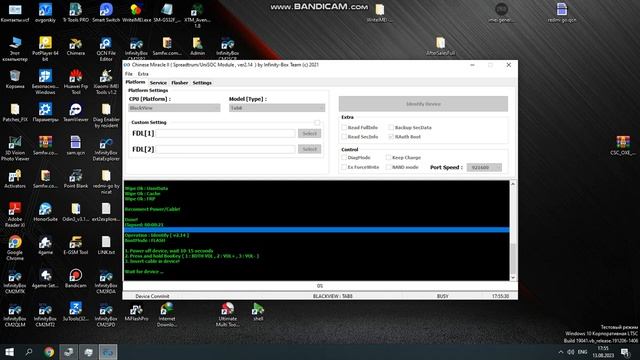Expand the CPU [Platform] dropdown
This screenshot has width=640, height=360.
pos(174,108)
